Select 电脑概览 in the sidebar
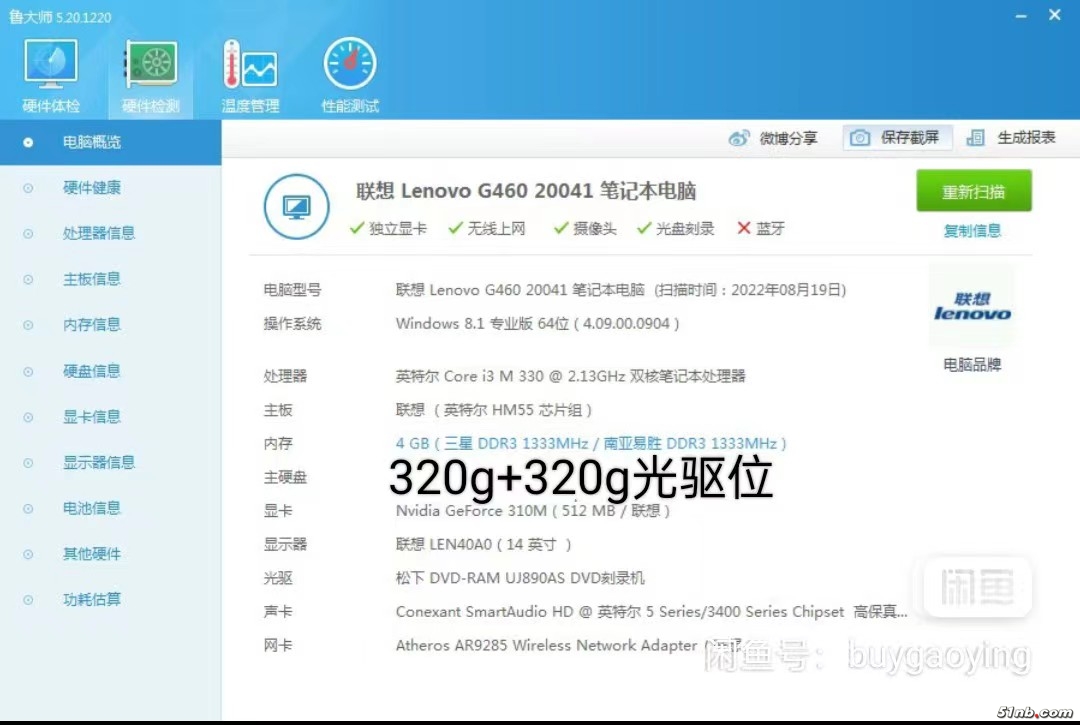 pos(92,142)
